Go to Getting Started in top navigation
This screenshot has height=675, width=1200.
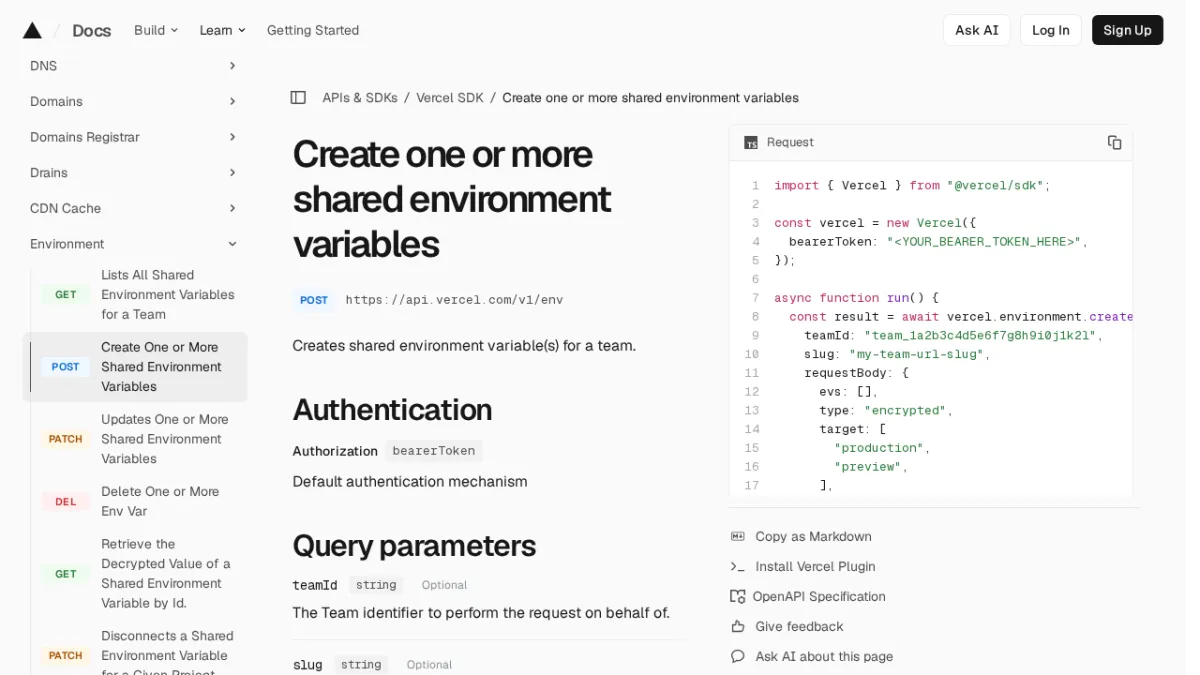coord(313,30)
